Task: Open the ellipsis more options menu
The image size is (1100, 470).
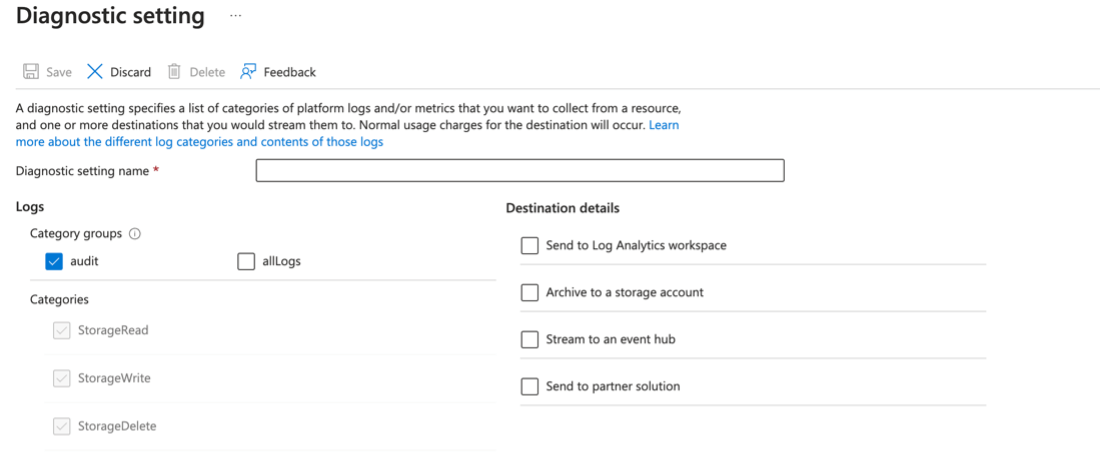Action: pyautogui.click(x=235, y=17)
